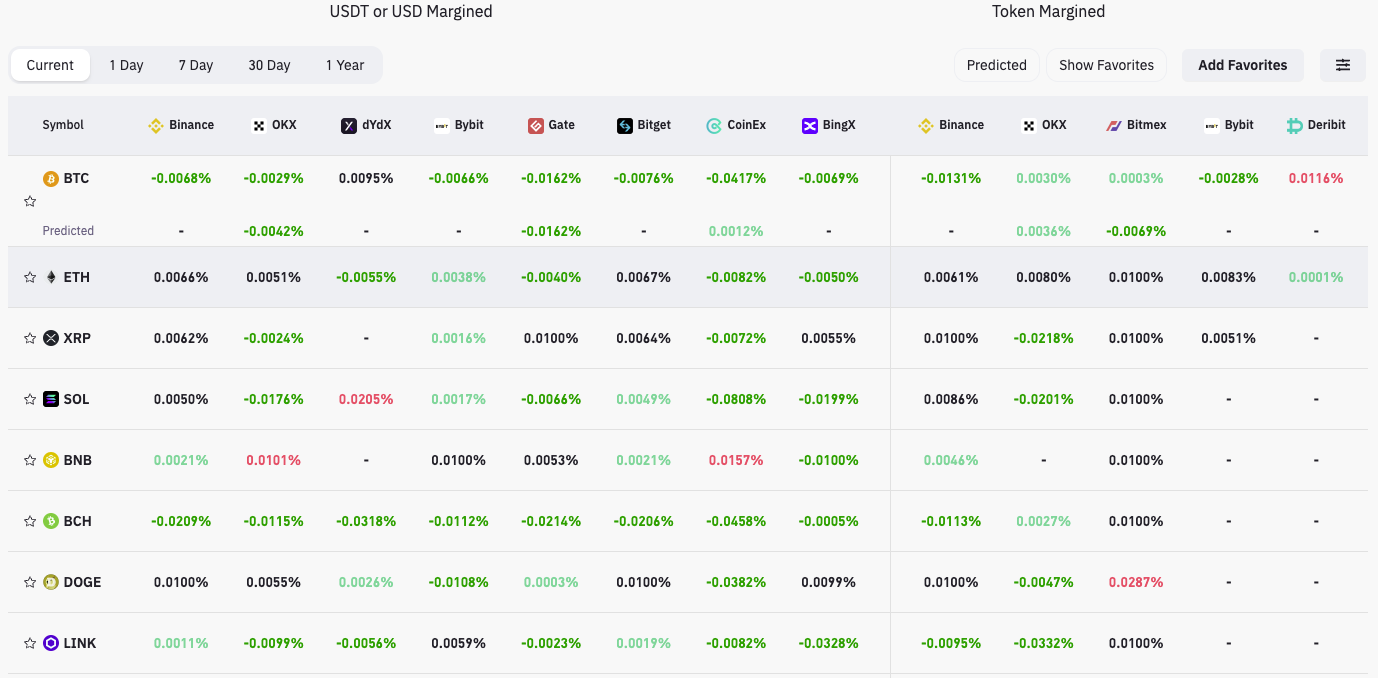Star the SOL row as favorite
Viewport: 1378px width, 678px height.
coord(29,398)
